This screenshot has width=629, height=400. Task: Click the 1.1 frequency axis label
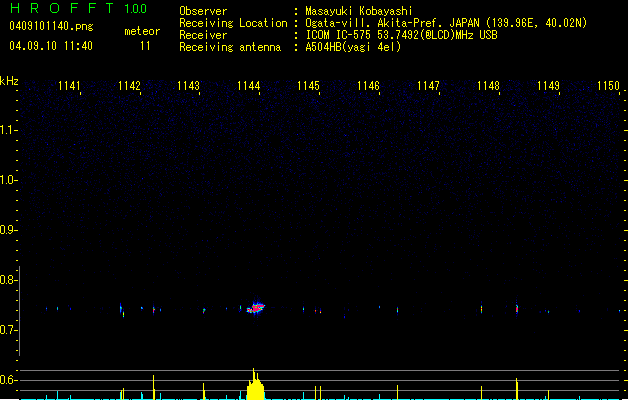click(x=8, y=130)
